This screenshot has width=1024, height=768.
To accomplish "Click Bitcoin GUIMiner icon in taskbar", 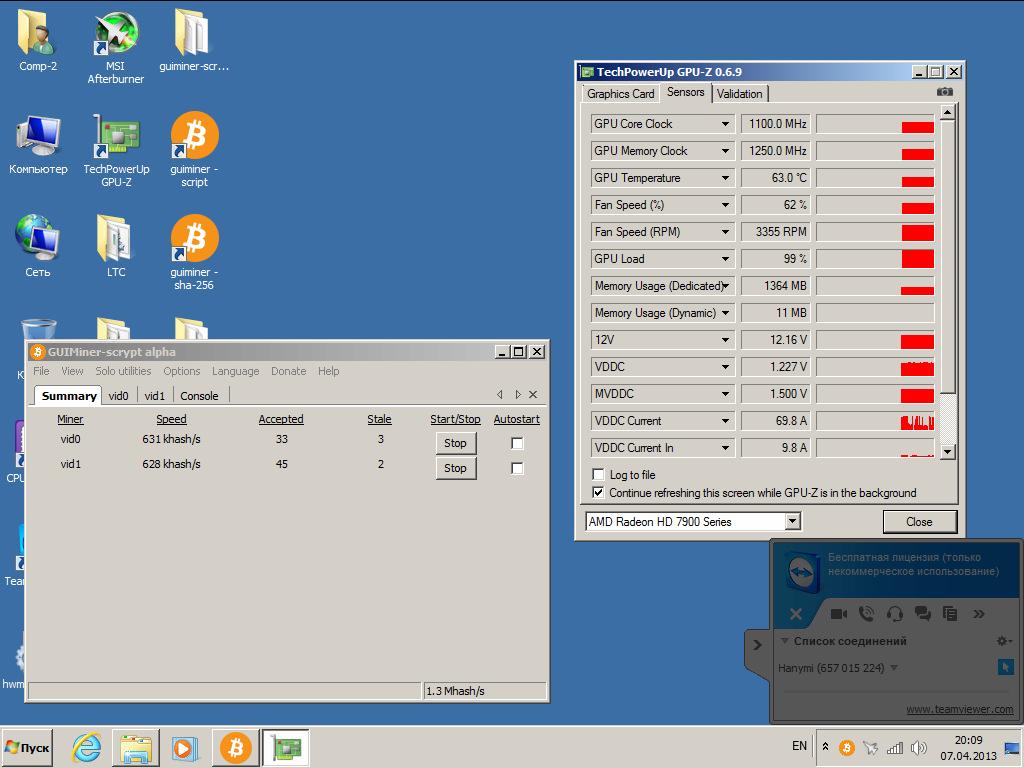I will click(236, 747).
